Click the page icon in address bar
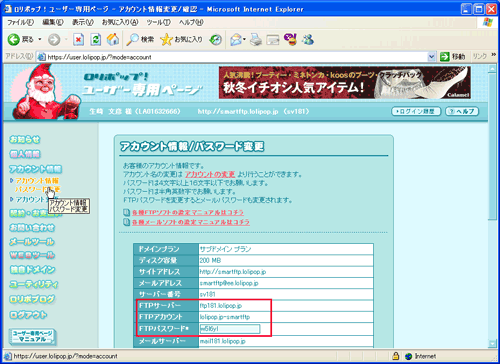The width and height of the screenshot is (500, 364). (41, 57)
